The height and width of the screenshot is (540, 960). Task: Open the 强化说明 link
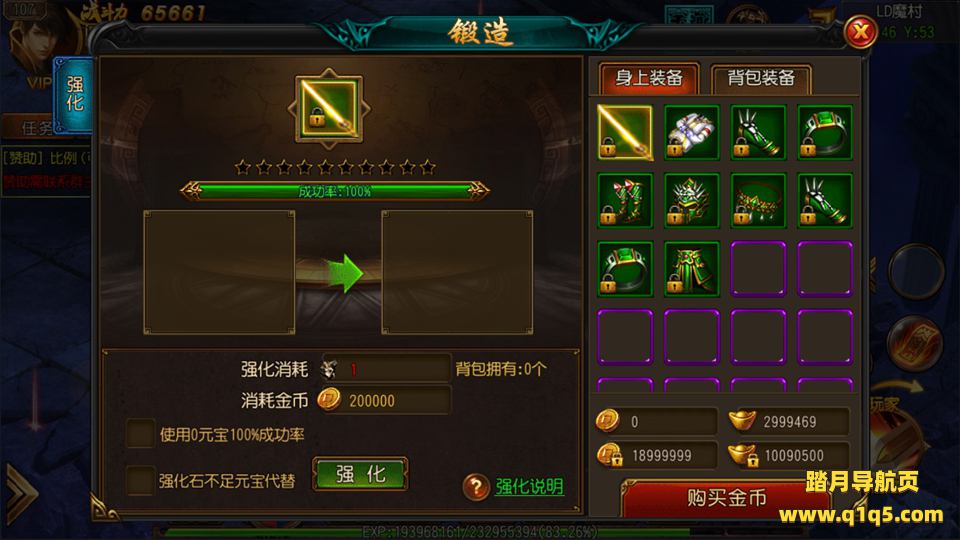pos(530,487)
